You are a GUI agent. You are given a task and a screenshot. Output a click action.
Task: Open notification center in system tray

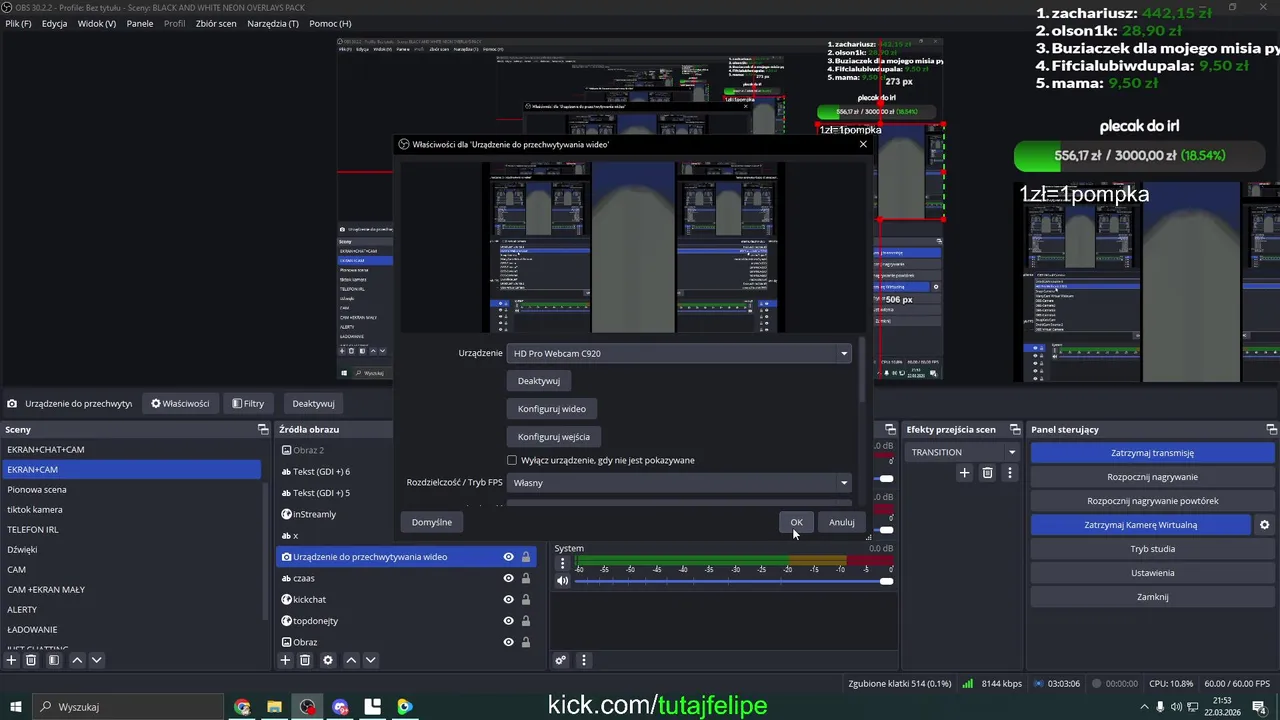click(1259, 707)
